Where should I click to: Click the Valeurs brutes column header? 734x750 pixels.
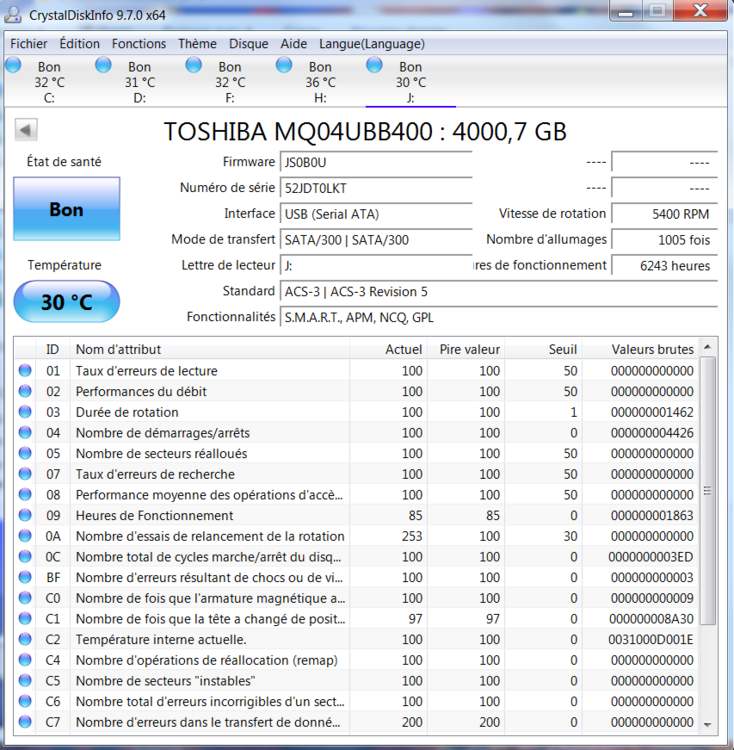point(652,349)
